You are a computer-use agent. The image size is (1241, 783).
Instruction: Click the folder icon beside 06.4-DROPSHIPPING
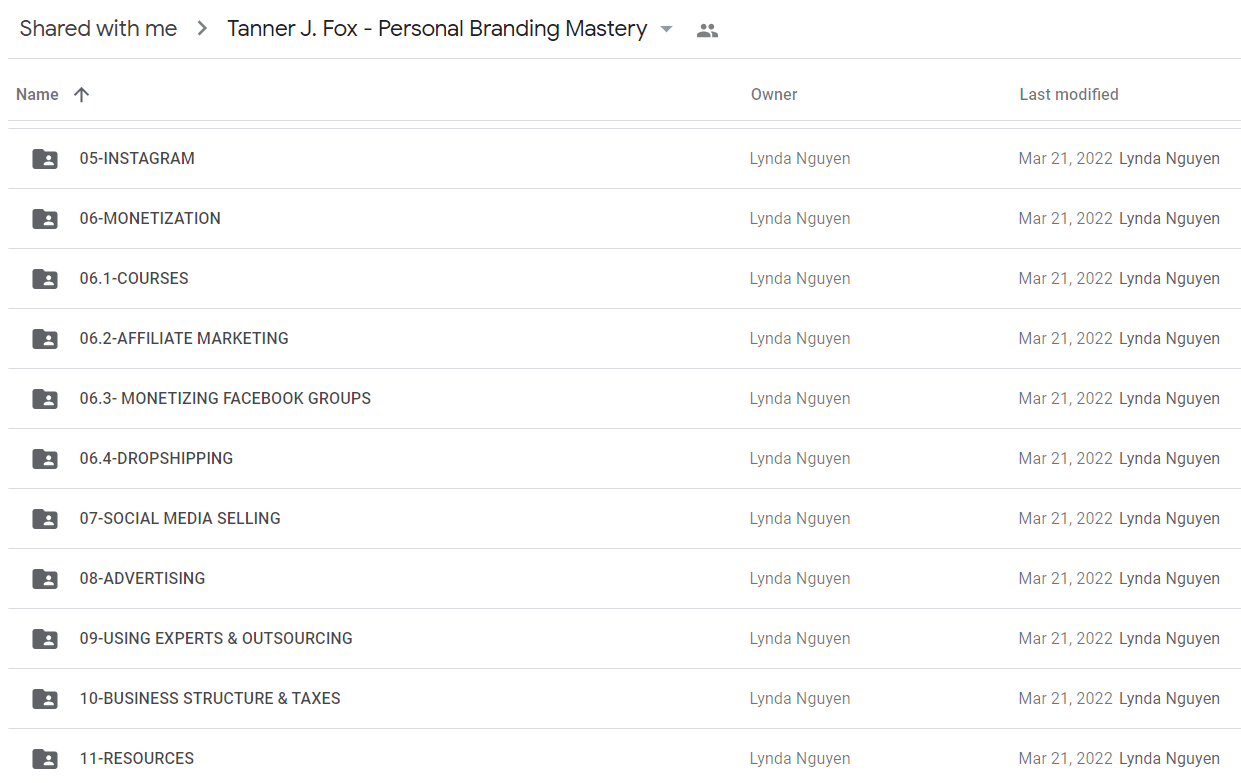point(45,459)
